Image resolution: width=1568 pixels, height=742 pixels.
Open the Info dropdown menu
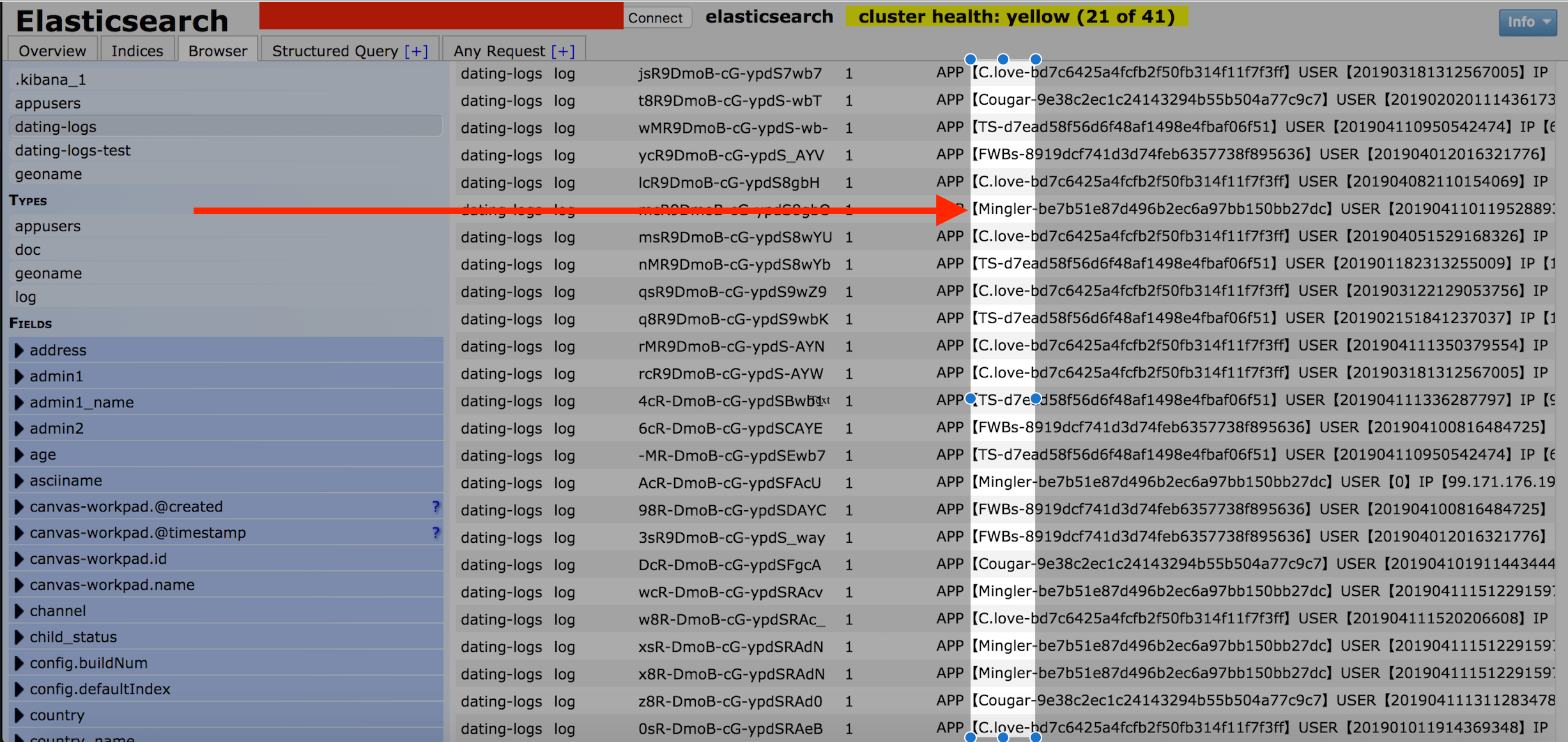tap(1527, 22)
